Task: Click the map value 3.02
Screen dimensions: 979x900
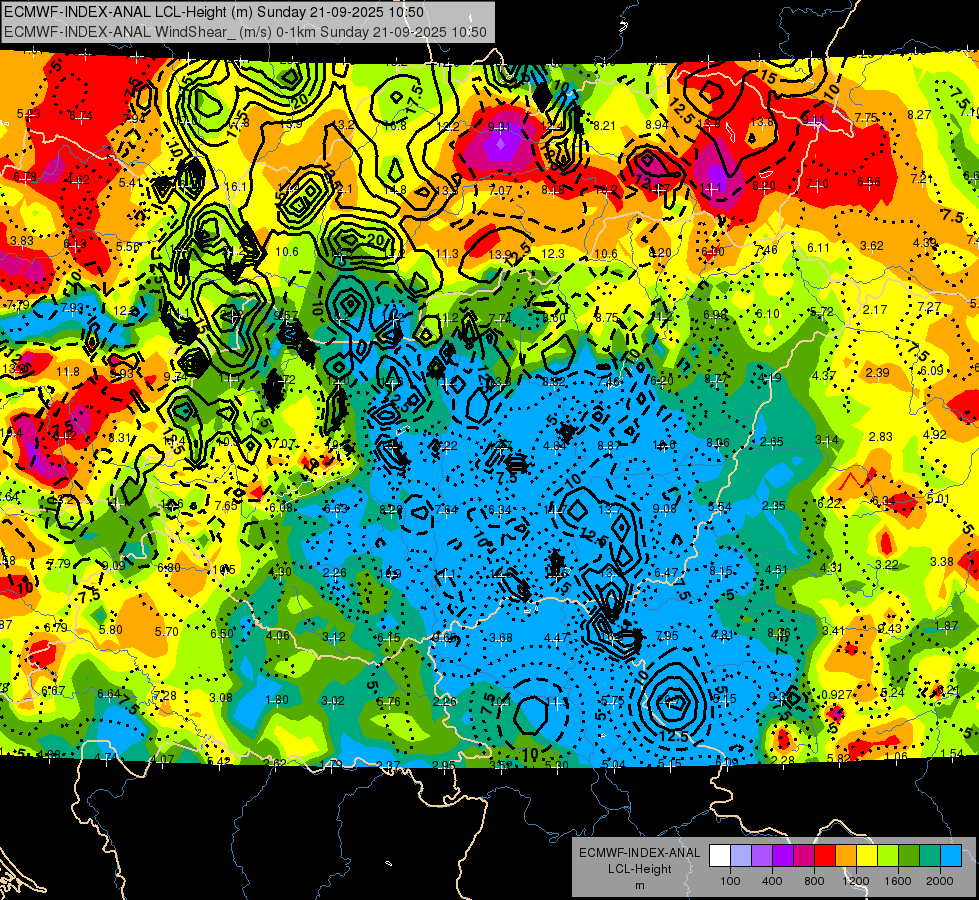Action: [x=333, y=701]
